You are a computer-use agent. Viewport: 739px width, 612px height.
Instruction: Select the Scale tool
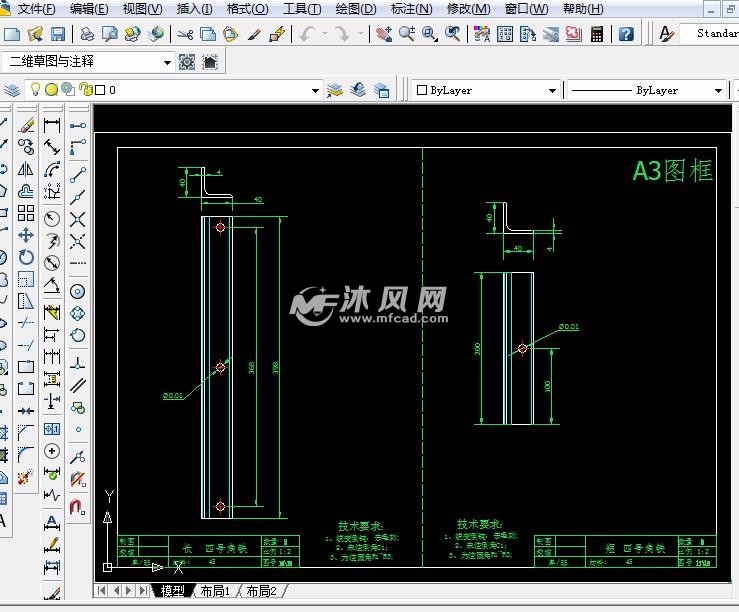pos(26,279)
